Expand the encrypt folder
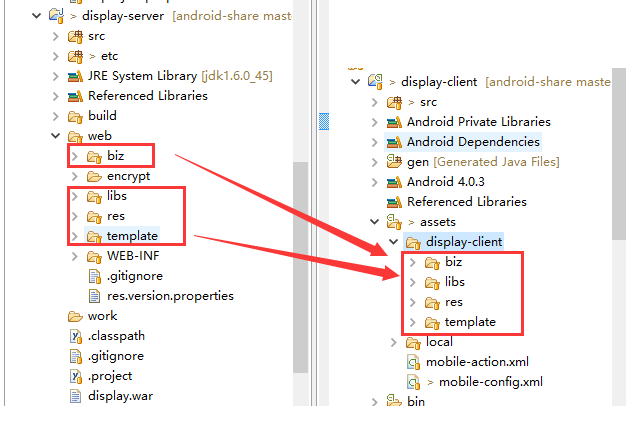The height and width of the screenshot is (424, 637). coord(75,176)
